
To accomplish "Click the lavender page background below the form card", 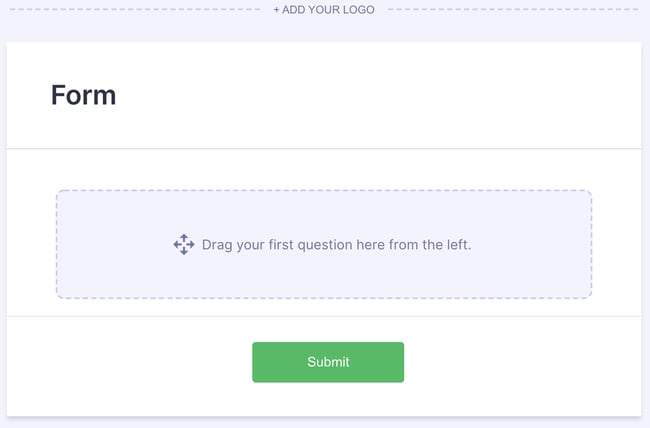I will click(324, 423).
